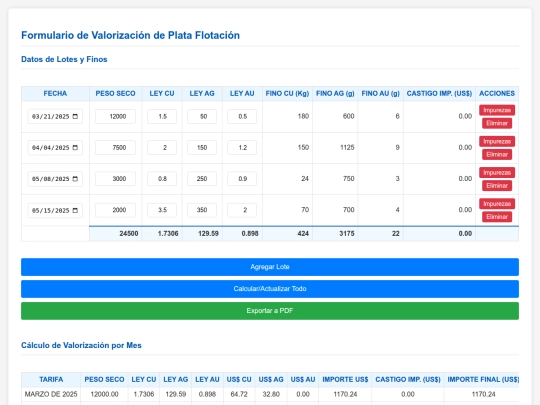This screenshot has width=540, height=405.
Task: Open calendar picker for 05/08/2025 date
Action: pyautogui.click(x=75, y=179)
